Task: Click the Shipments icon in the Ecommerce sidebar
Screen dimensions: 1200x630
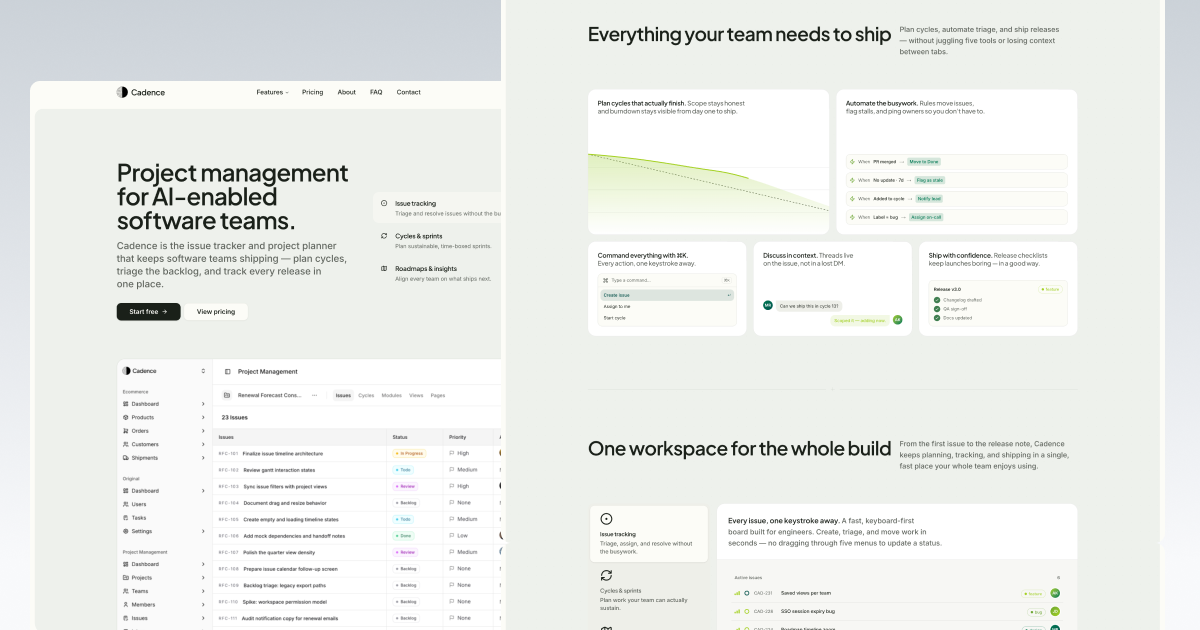Action: pos(126,458)
